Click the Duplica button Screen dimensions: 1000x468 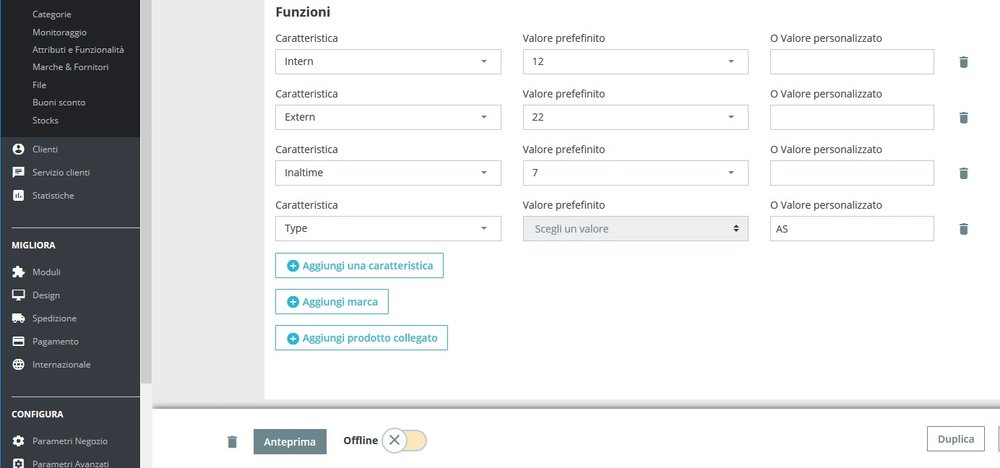955,439
